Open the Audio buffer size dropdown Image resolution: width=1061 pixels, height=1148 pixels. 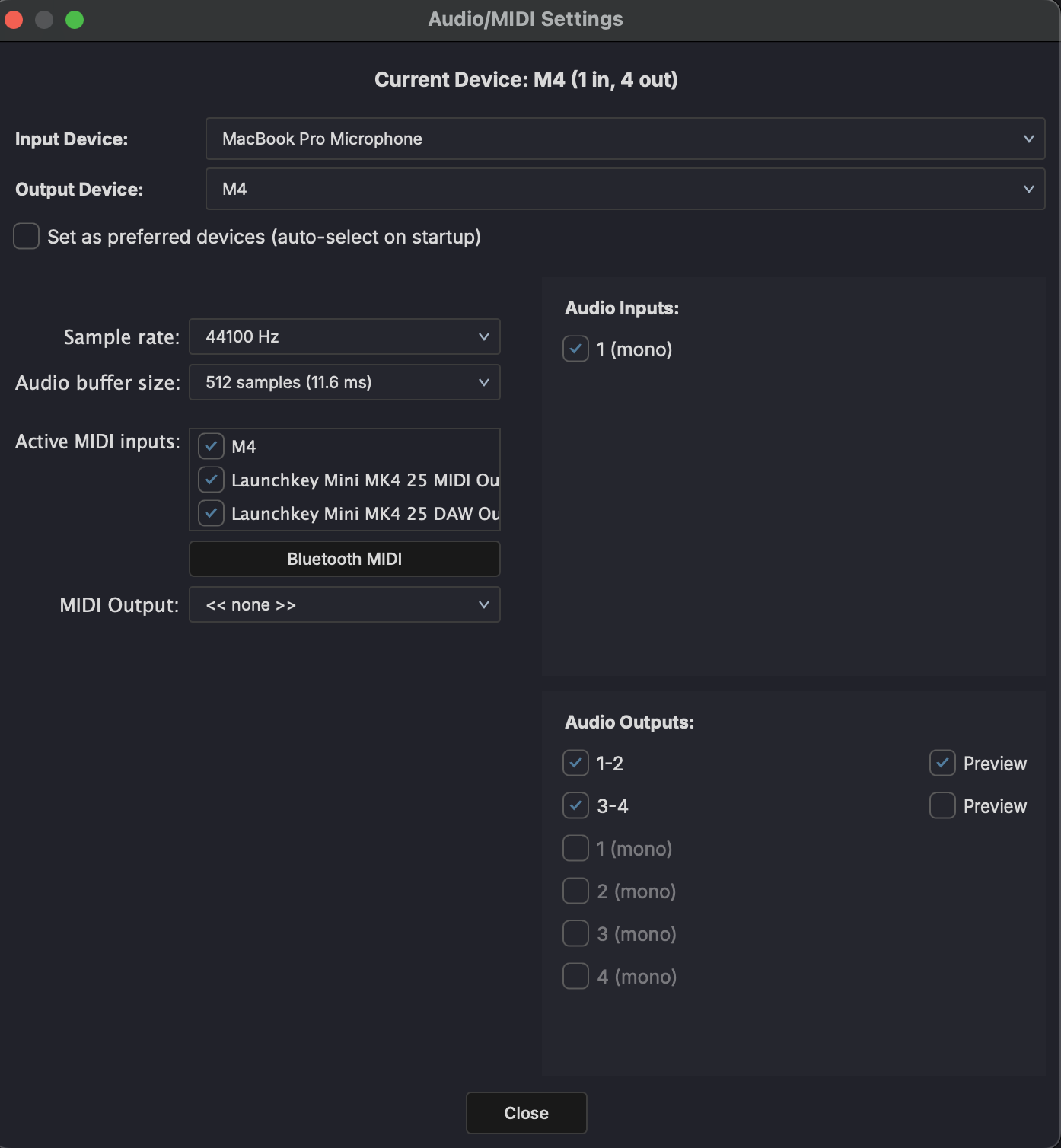click(x=344, y=382)
